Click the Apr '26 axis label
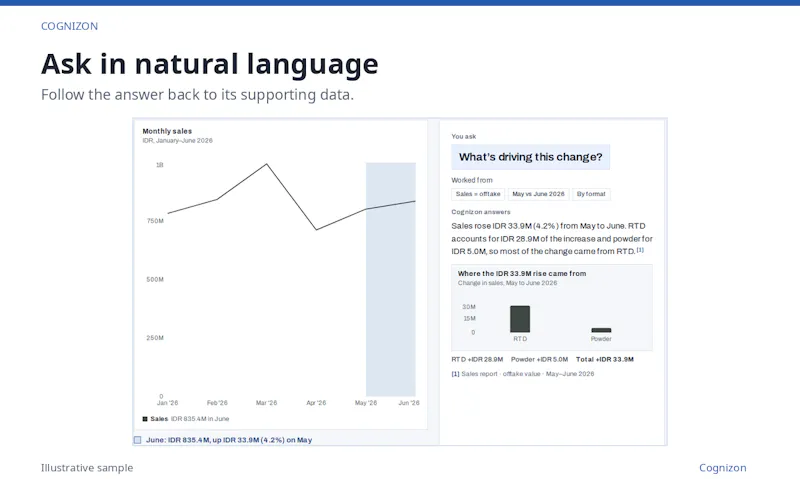 tap(316, 403)
